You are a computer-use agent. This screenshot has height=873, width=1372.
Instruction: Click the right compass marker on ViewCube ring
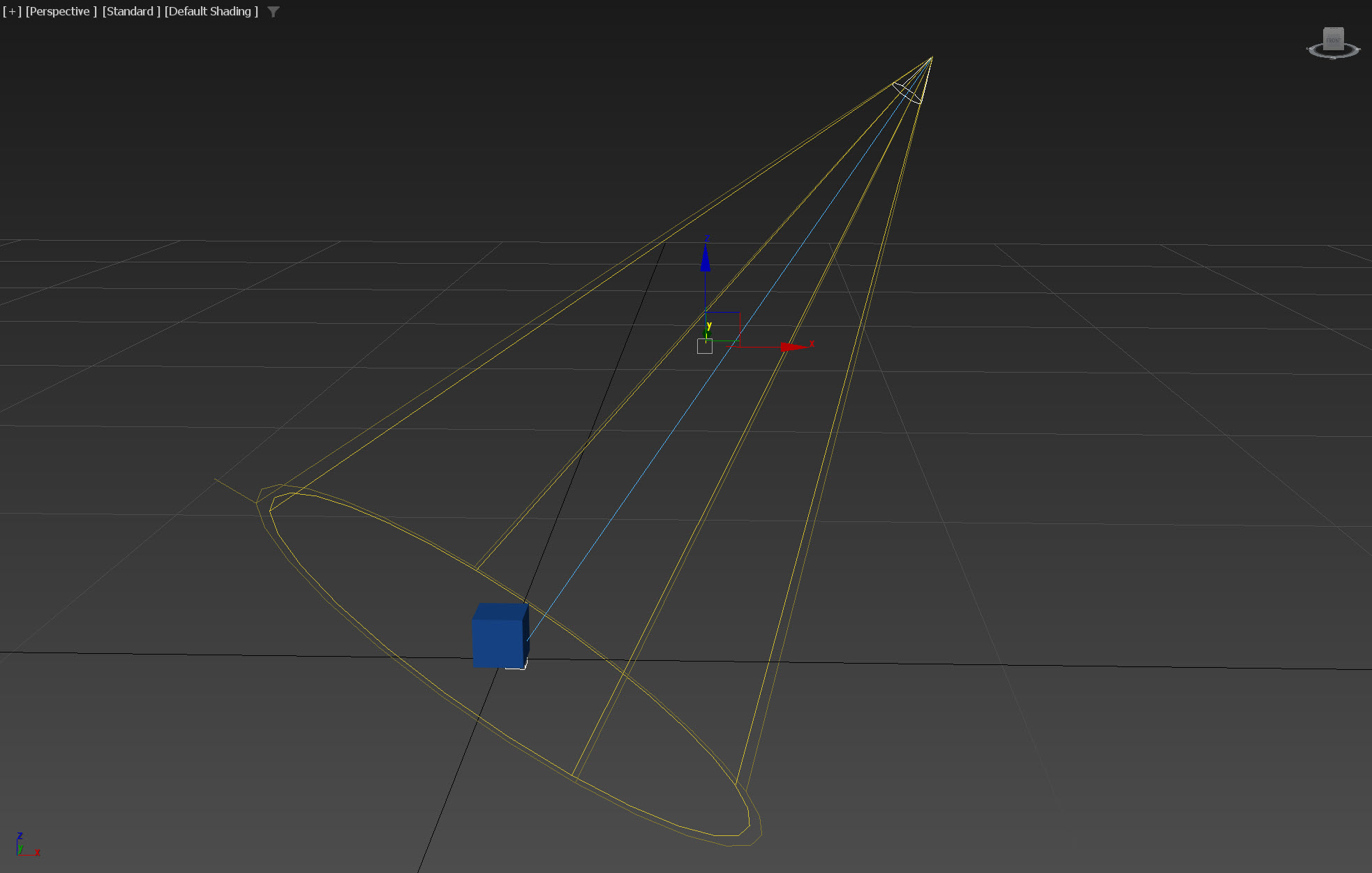(1358, 49)
